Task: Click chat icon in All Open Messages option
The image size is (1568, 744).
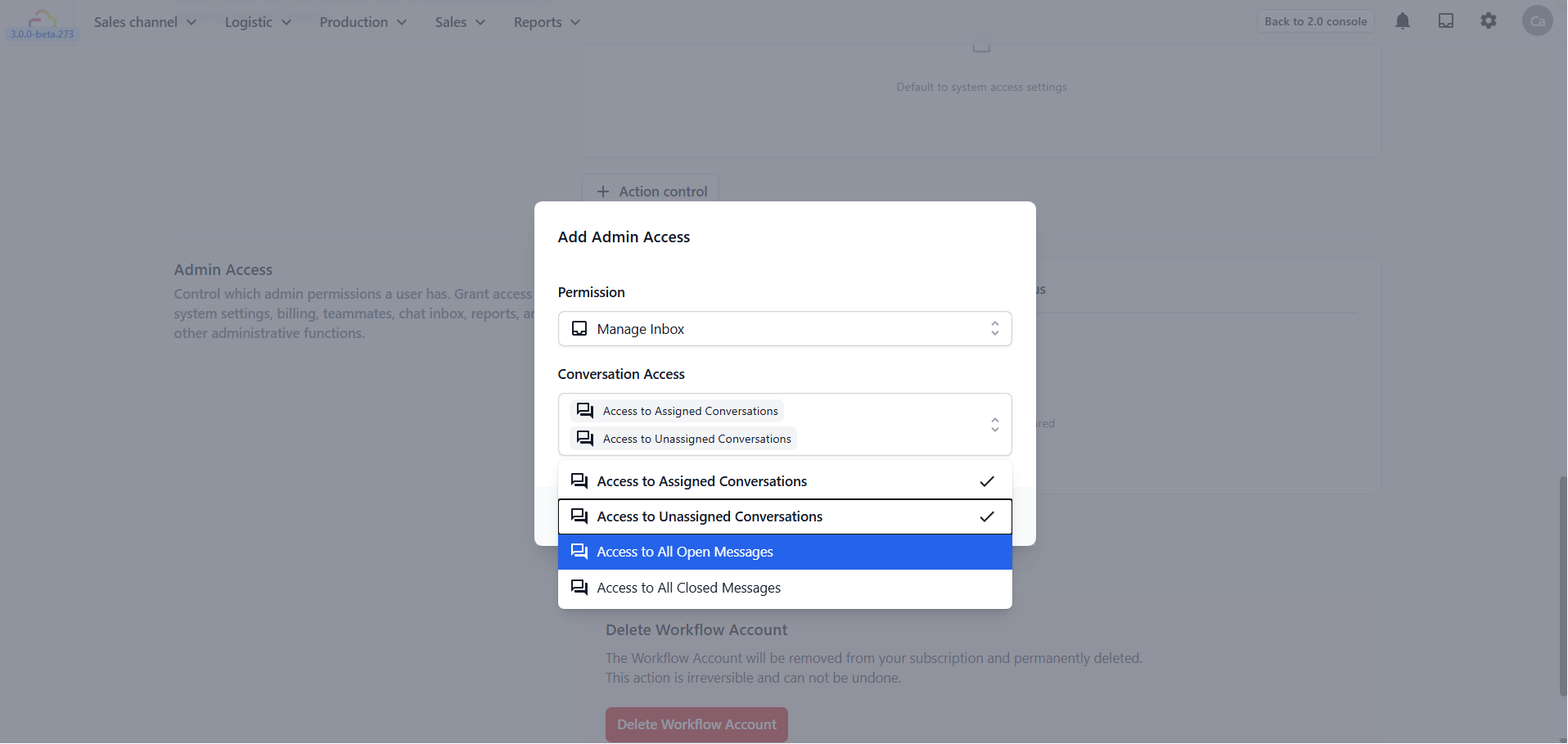Action: [x=579, y=552]
